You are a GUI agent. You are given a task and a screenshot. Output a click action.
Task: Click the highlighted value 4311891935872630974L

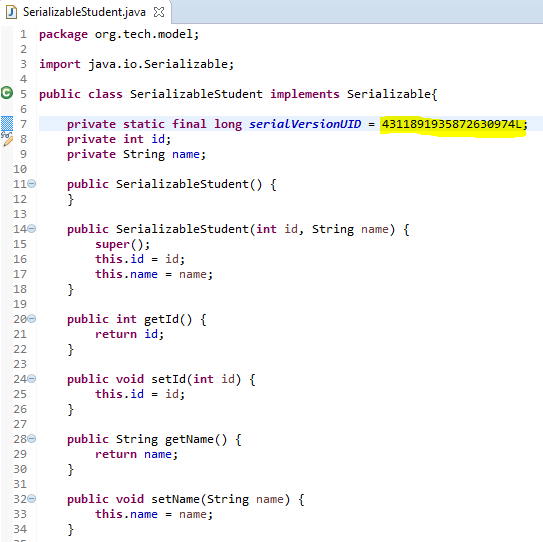[451, 124]
